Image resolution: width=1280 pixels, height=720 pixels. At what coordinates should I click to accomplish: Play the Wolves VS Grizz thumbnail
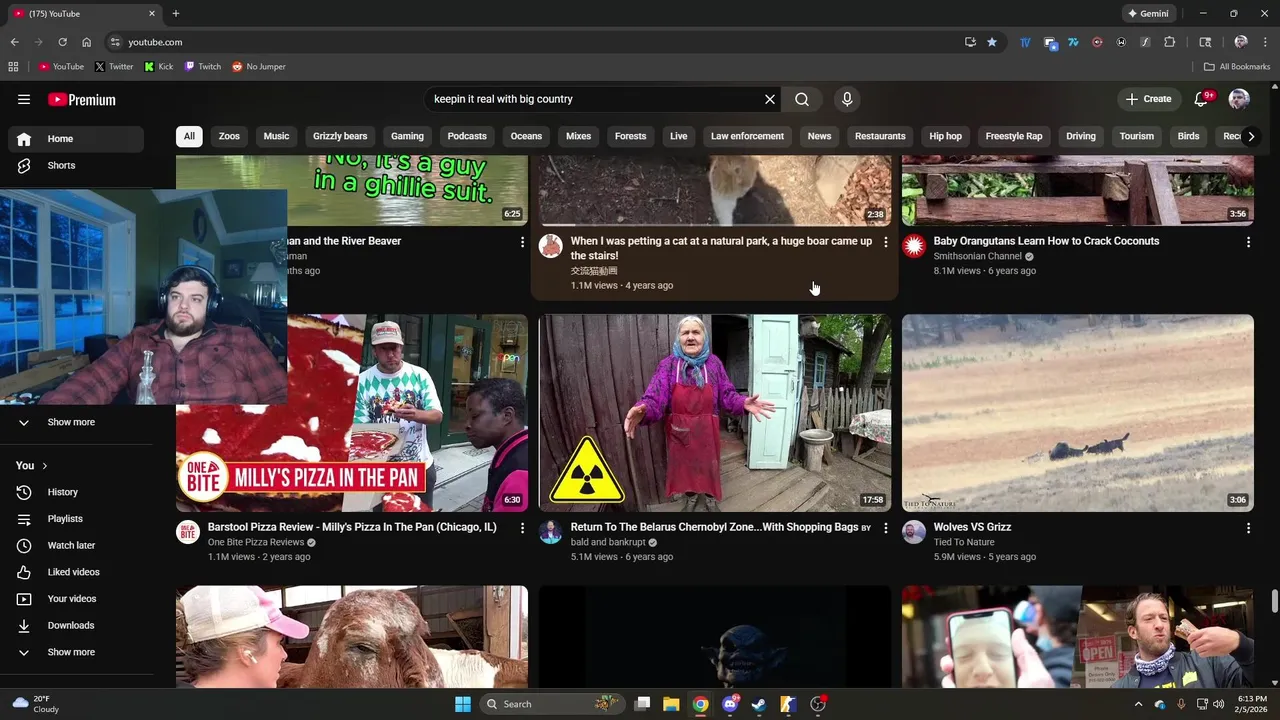click(1078, 413)
